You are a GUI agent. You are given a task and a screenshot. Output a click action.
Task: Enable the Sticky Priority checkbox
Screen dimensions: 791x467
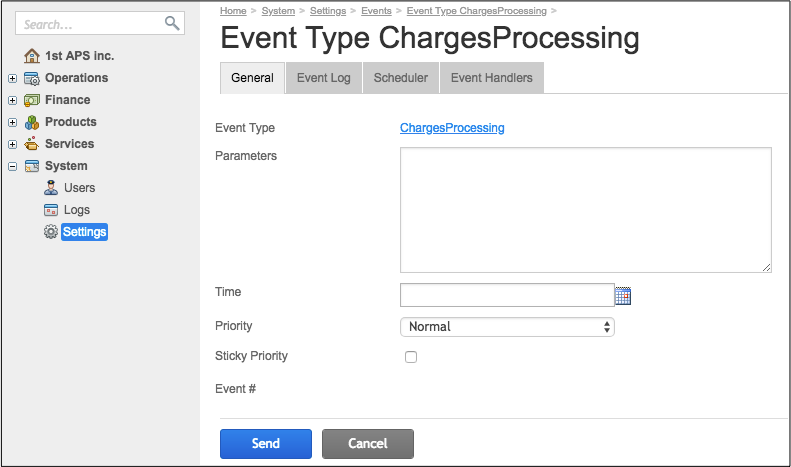click(x=410, y=357)
